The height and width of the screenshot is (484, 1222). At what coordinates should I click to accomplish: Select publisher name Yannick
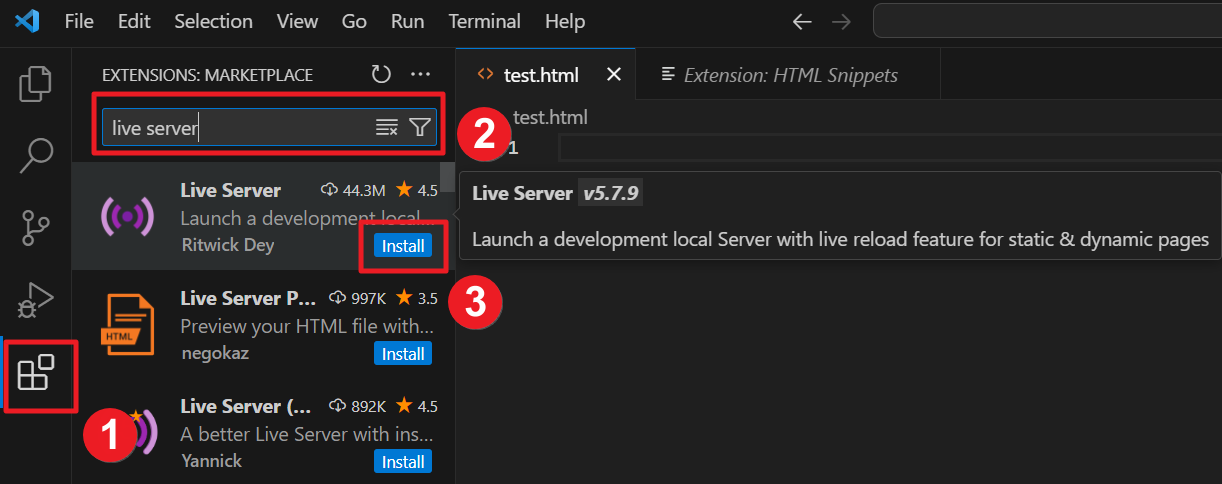pos(211,461)
